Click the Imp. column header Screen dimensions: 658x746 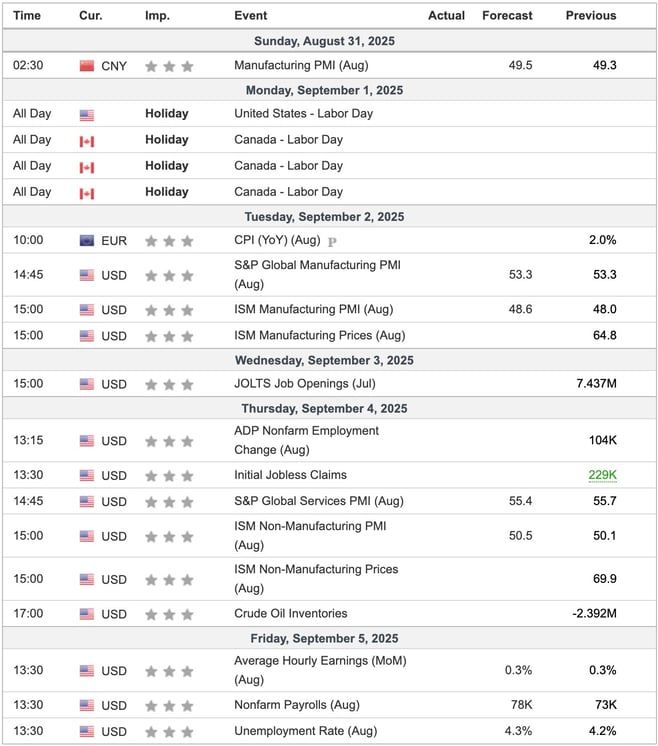click(157, 16)
